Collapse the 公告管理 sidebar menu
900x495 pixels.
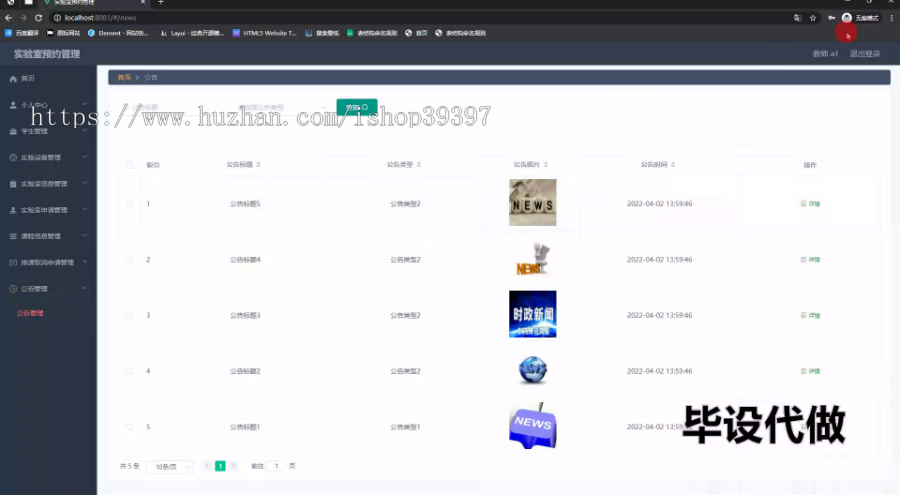tap(84, 288)
